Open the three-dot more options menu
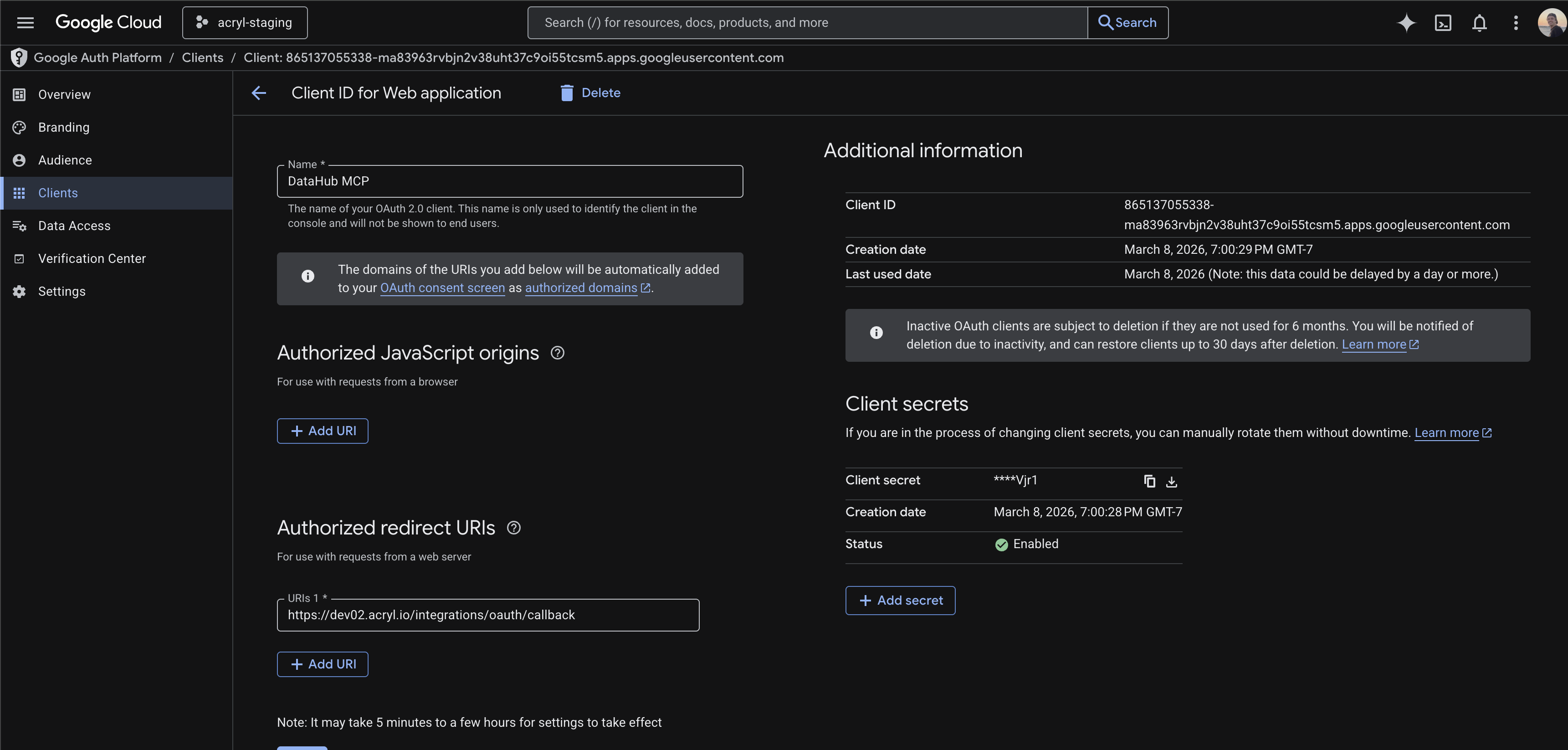 (1516, 22)
